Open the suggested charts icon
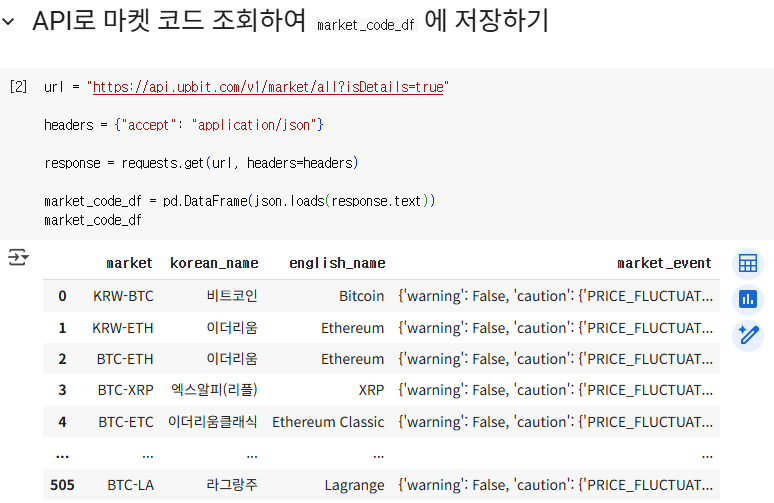774x503 pixels. pos(747,299)
